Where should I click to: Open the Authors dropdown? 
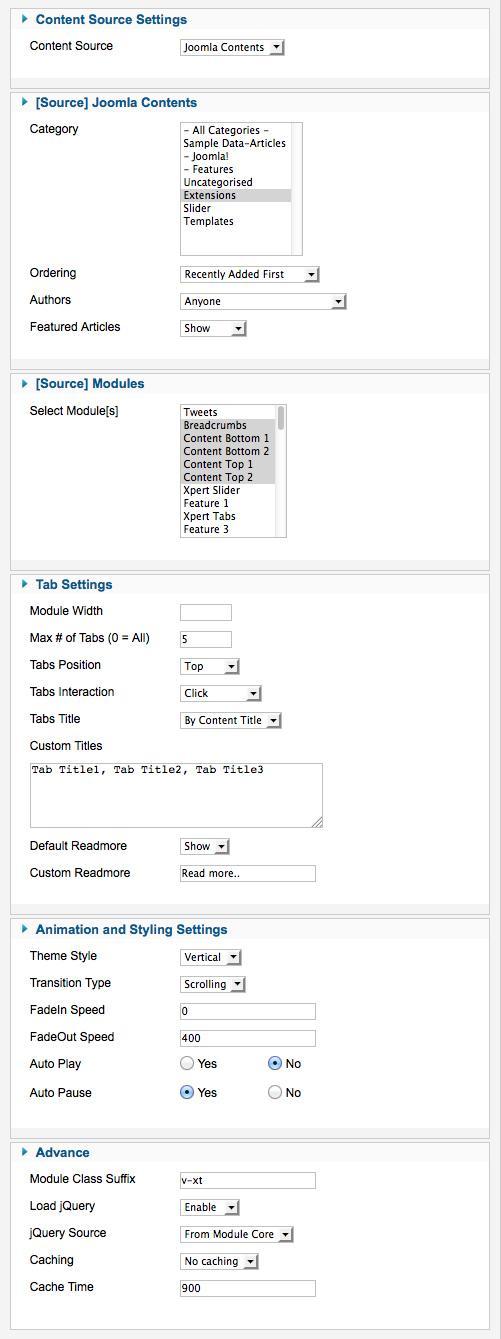263,301
